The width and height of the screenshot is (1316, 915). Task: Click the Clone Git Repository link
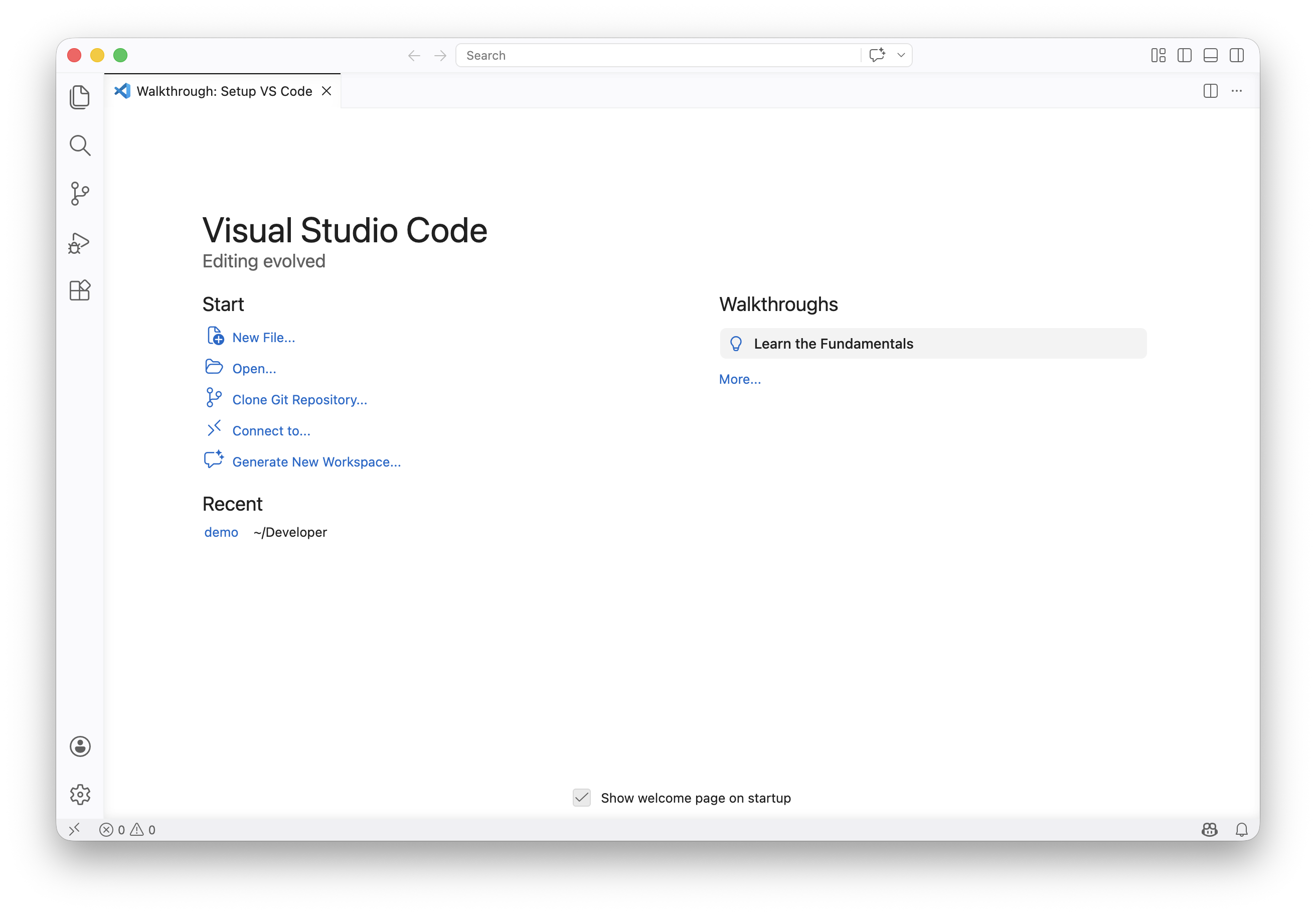click(x=299, y=400)
